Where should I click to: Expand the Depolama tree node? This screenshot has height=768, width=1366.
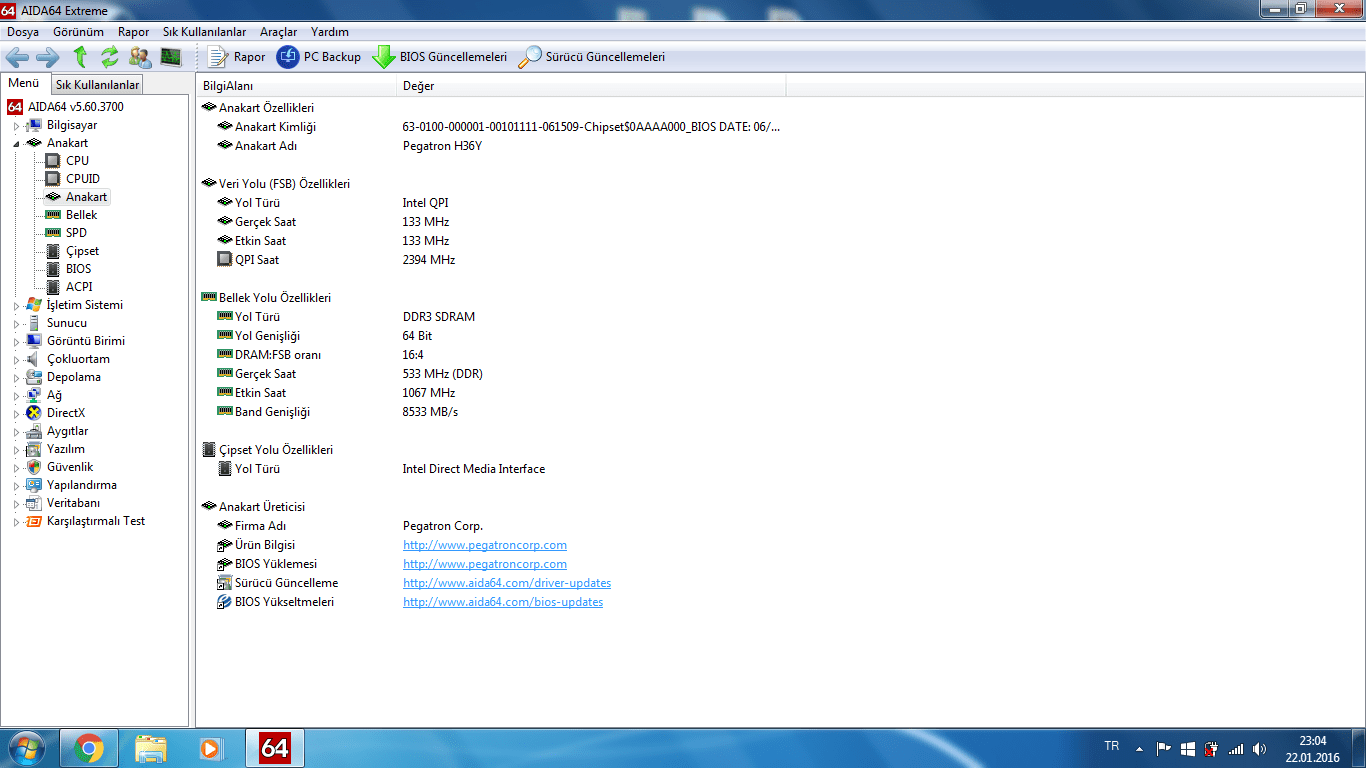click(16, 377)
